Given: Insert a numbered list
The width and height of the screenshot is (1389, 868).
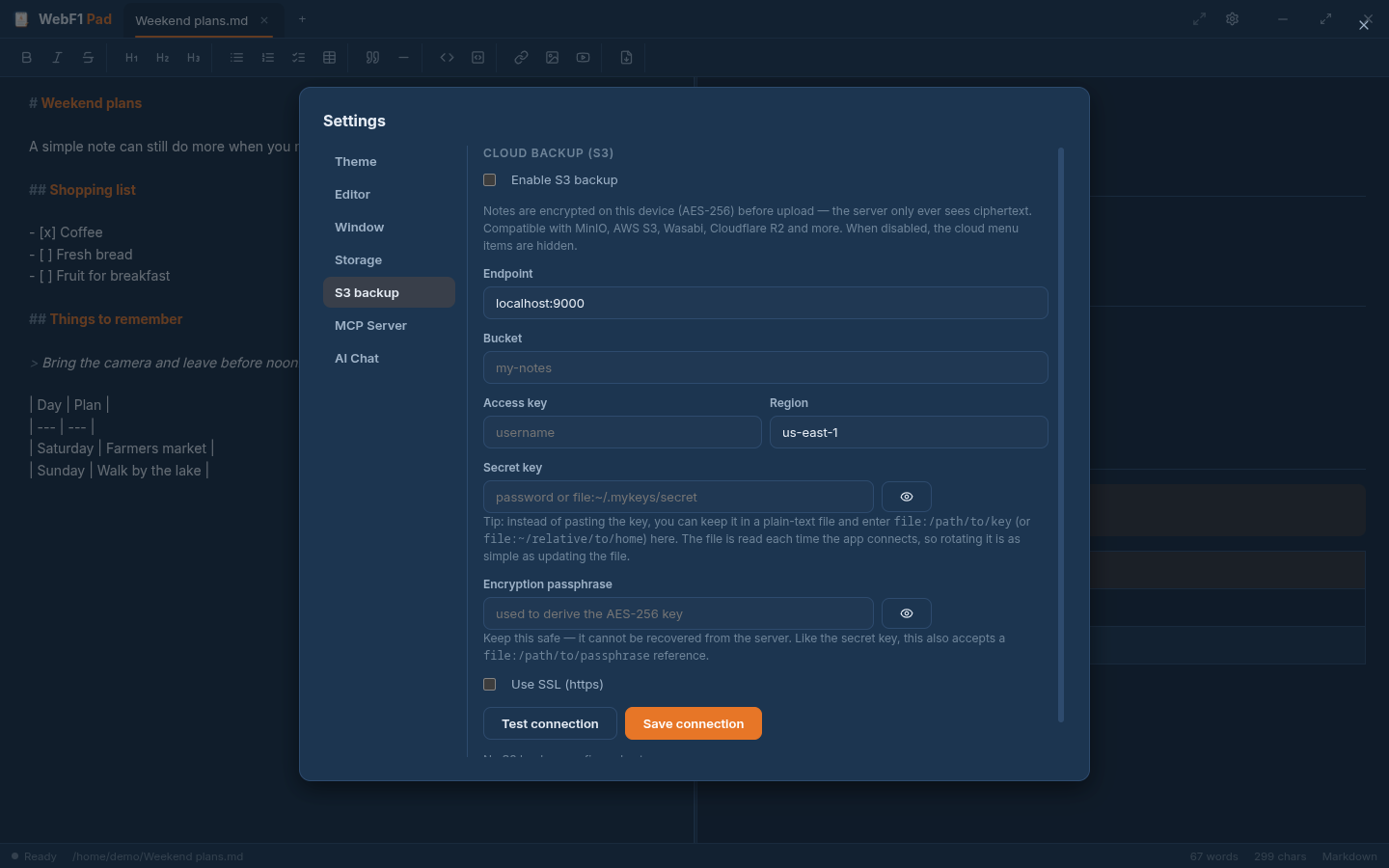Looking at the screenshot, I should pyautogui.click(x=268, y=58).
